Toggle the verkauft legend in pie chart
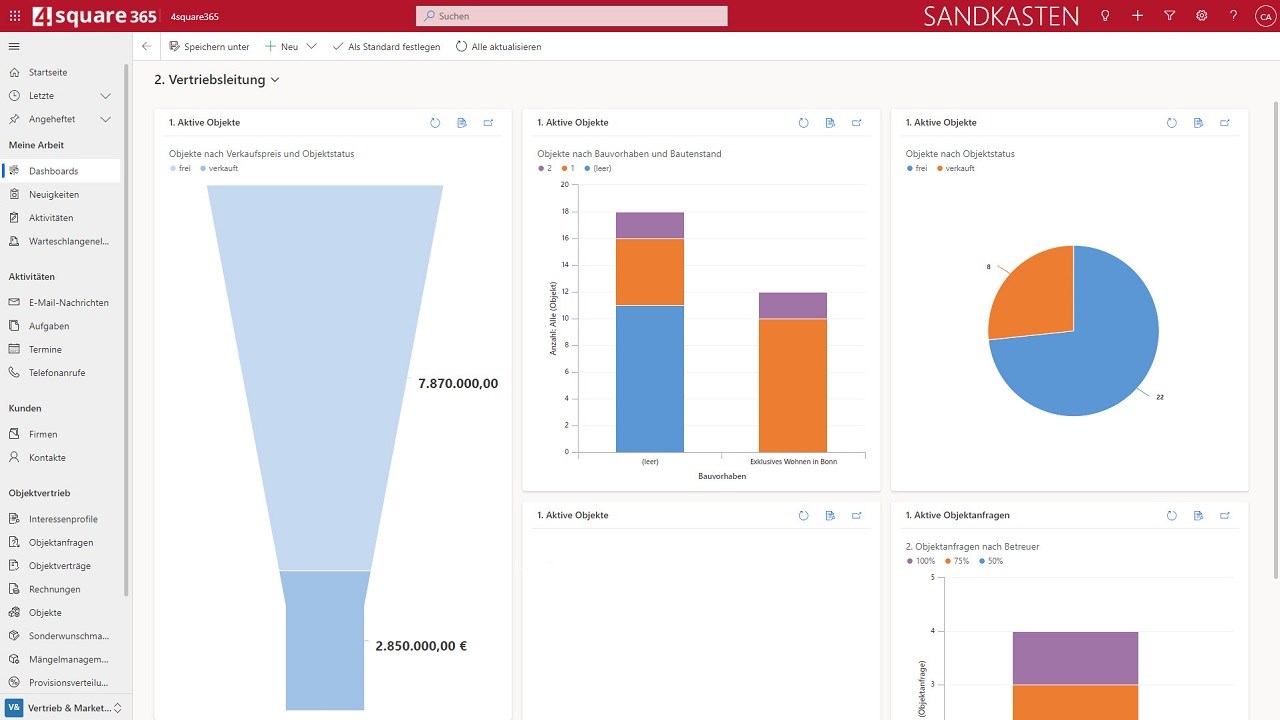This screenshot has width=1280, height=720. click(955, 169)
